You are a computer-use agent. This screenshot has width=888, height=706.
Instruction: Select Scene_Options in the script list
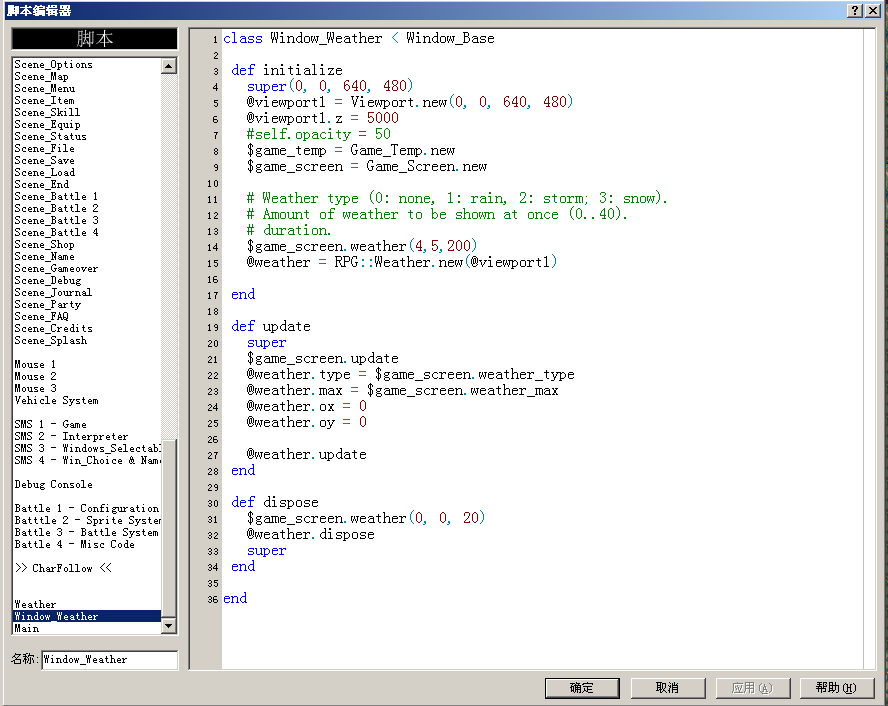[53, 65]
